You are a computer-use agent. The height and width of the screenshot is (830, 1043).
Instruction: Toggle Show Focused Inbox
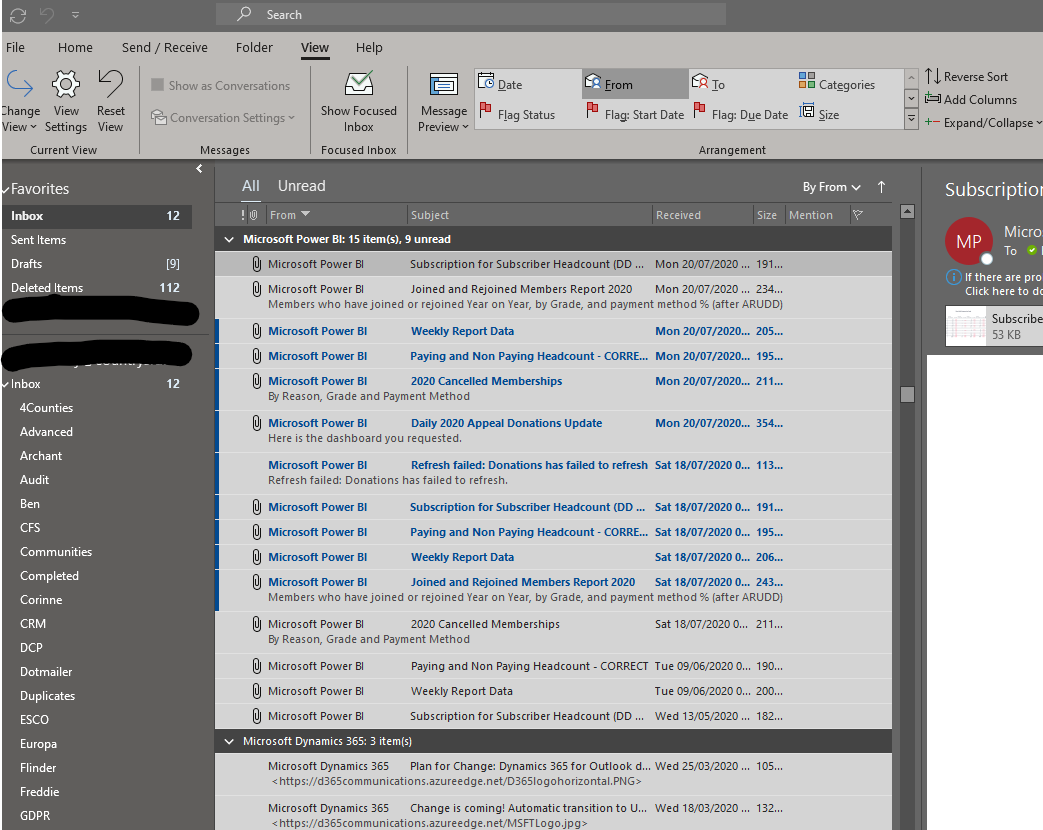359,101
